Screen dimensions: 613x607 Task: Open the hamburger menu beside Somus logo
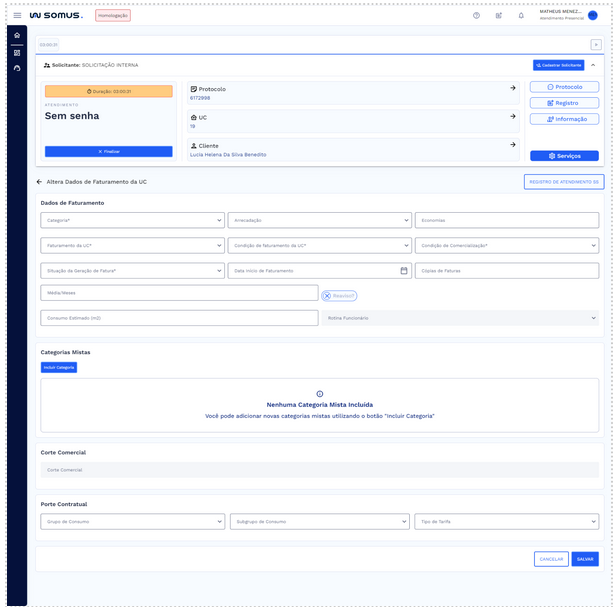coord(17,15)
